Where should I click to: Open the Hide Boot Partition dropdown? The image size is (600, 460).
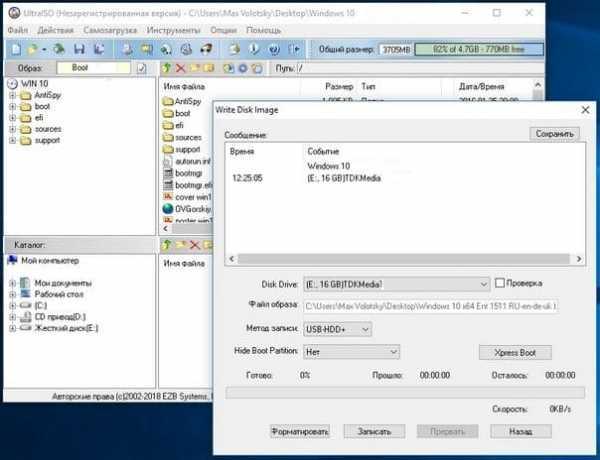(393, 352)
